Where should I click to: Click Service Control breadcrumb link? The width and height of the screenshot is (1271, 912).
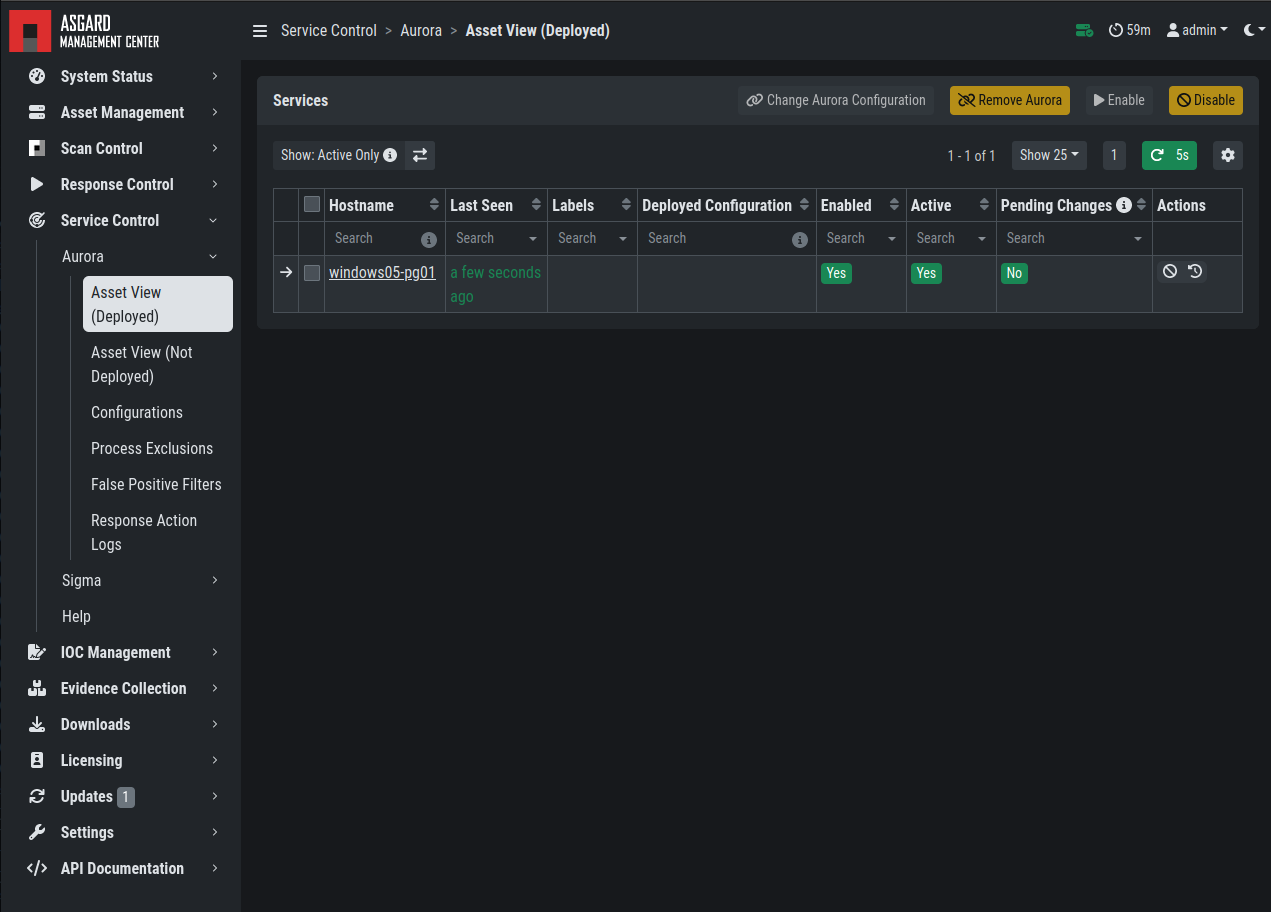pyautogui.click(x=329, y=31)
